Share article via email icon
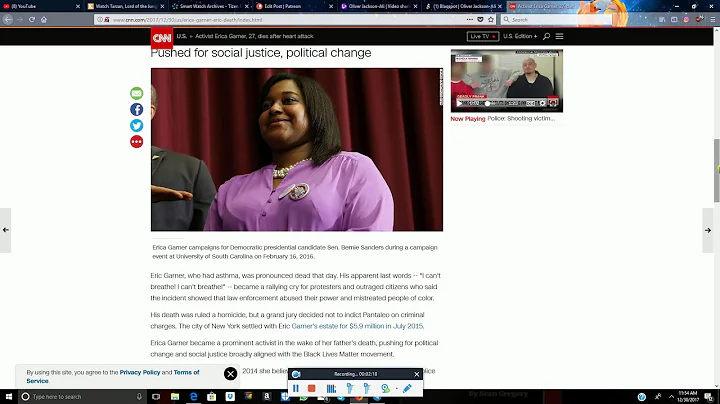Image resolution: width=720 pixels, height=404 pixels. 136,93
